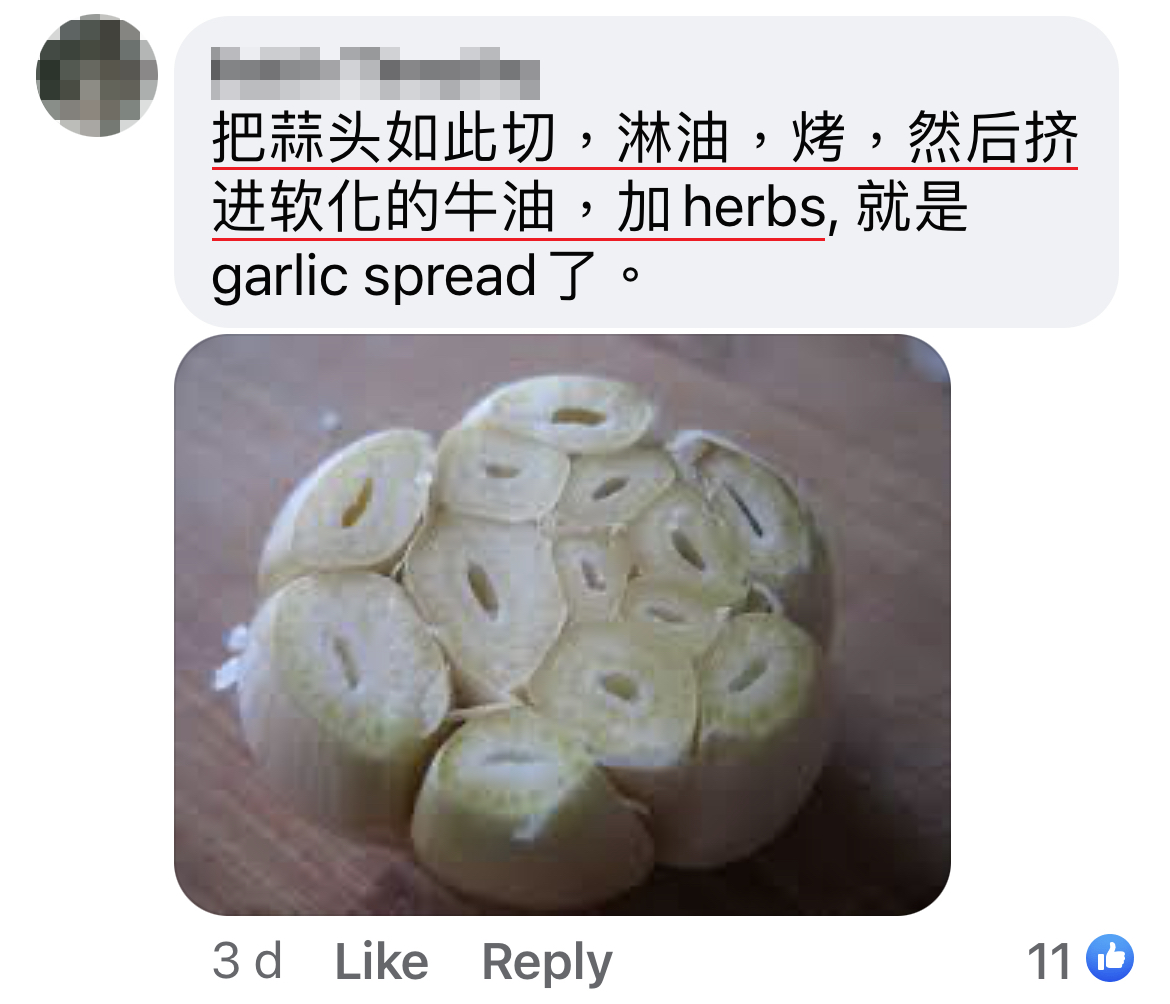Image resolution: width=1170 pixels, height=1004 pixels.
Task: Click the characters '就是' in the comment
Action: pos(912,207)
